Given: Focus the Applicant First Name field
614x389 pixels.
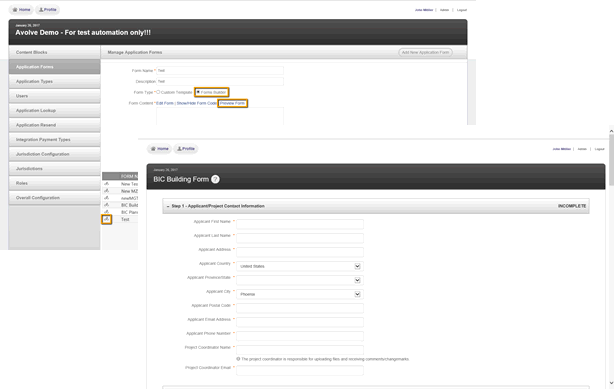Looking at the screenshot, I should [x=300, y=224].
